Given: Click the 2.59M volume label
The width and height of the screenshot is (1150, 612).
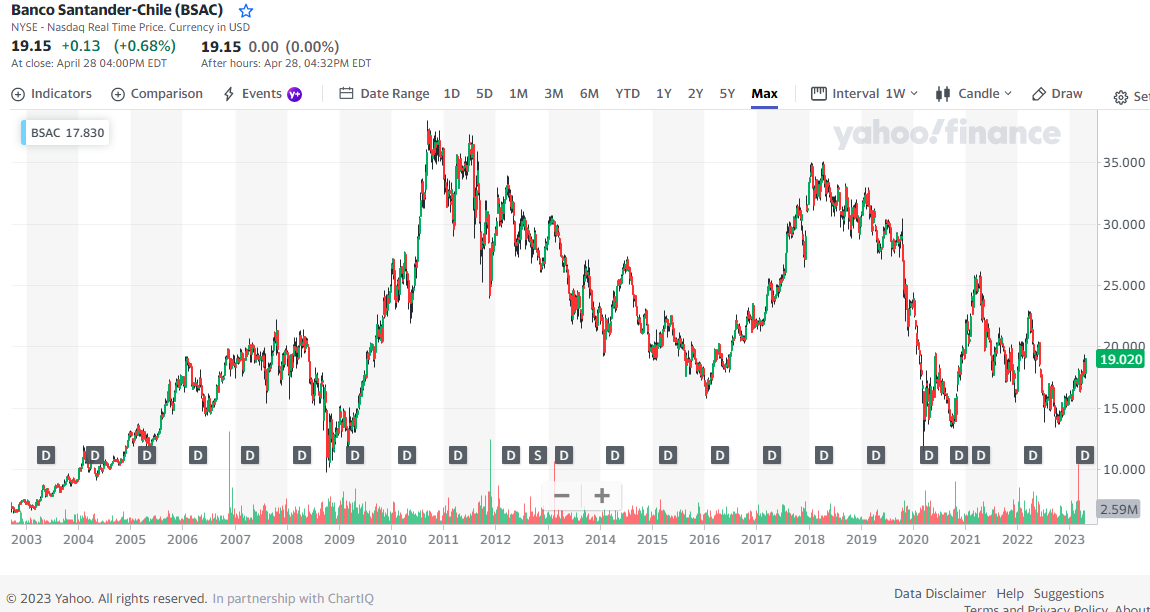Looking at the screenshot, I should 1119,509.
